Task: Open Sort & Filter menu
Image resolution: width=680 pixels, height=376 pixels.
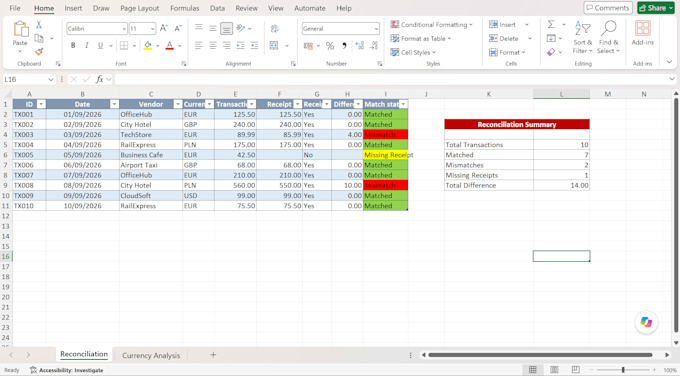Action: (x=582, y=38)
